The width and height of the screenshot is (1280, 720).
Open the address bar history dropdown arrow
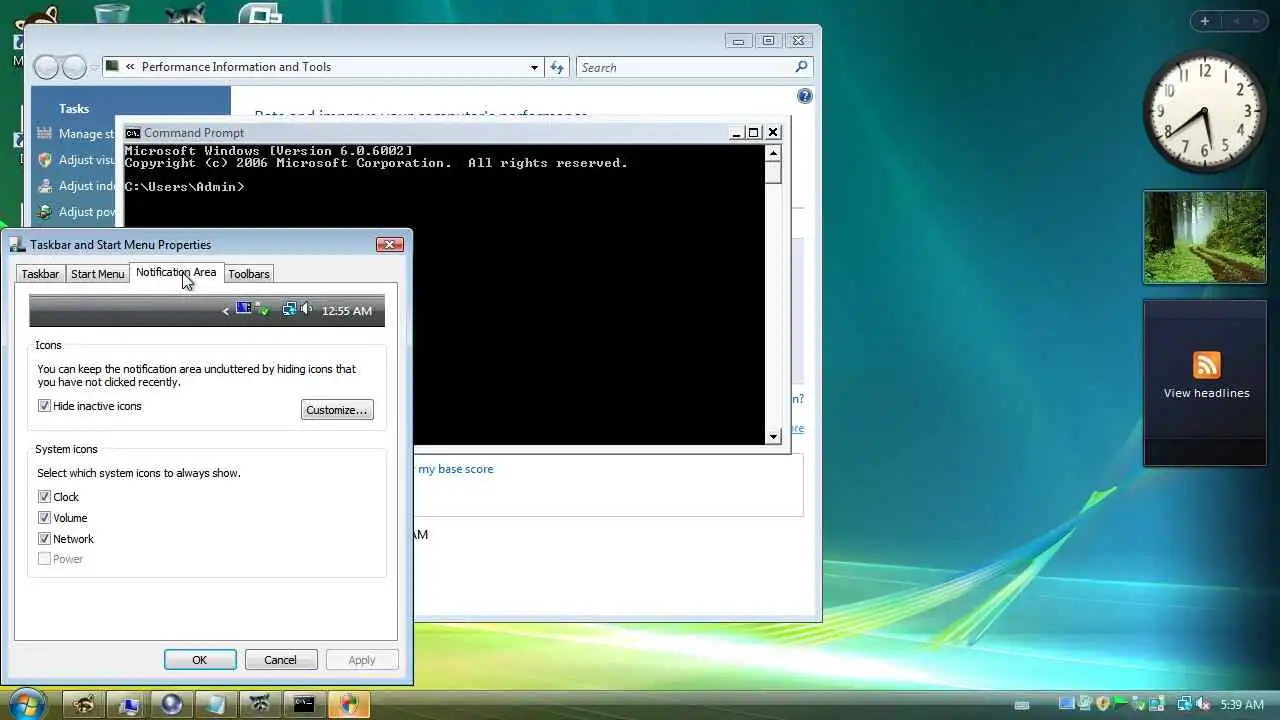click(534, 67)
